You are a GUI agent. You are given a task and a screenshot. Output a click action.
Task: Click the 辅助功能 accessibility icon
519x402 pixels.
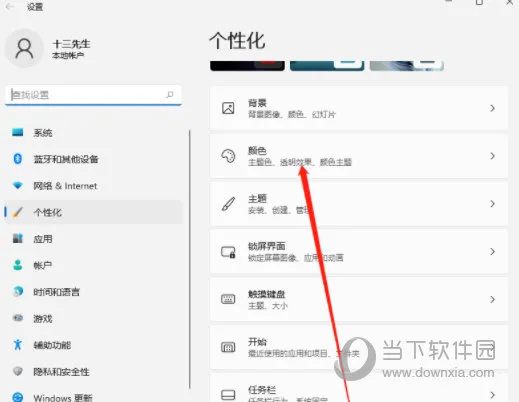tap(18, 345)
